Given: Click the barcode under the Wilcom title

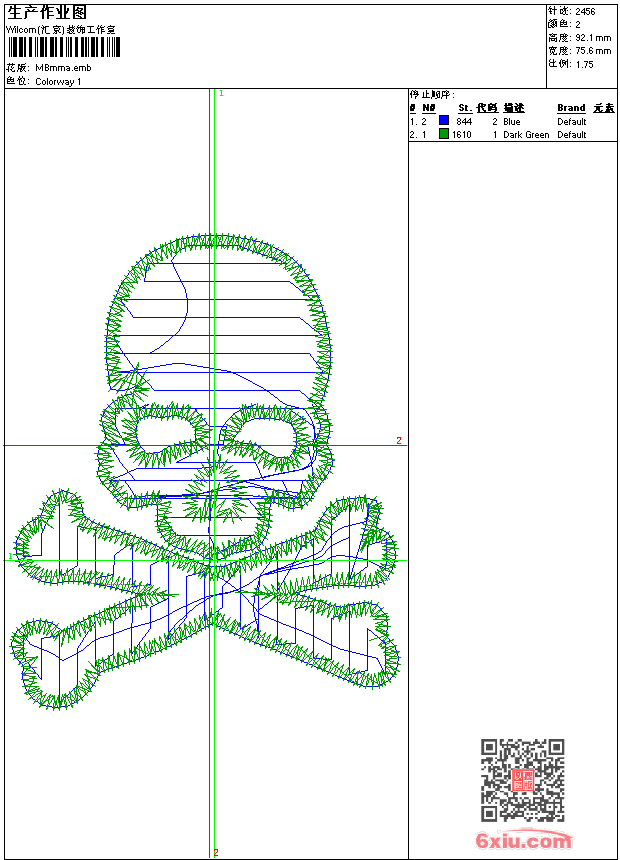Looking at the screenshot, I should (x=64, y=48).
